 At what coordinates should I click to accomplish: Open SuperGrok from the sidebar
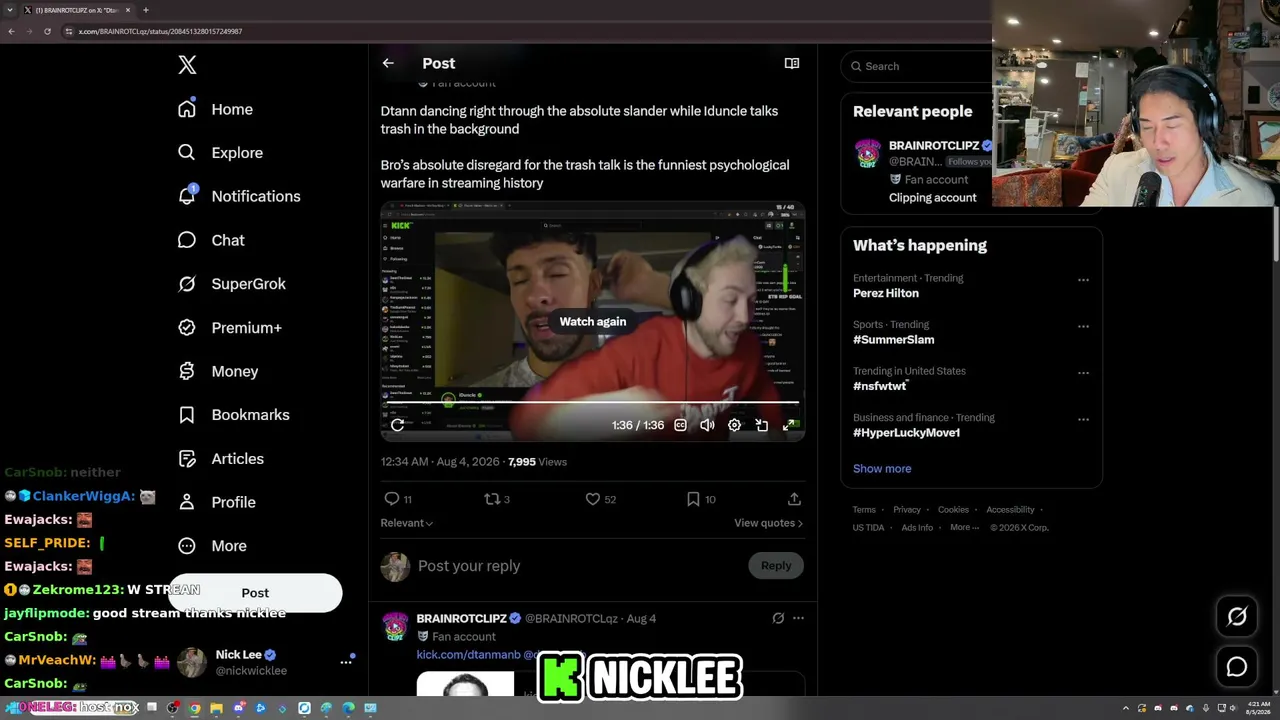click(232, 284)
